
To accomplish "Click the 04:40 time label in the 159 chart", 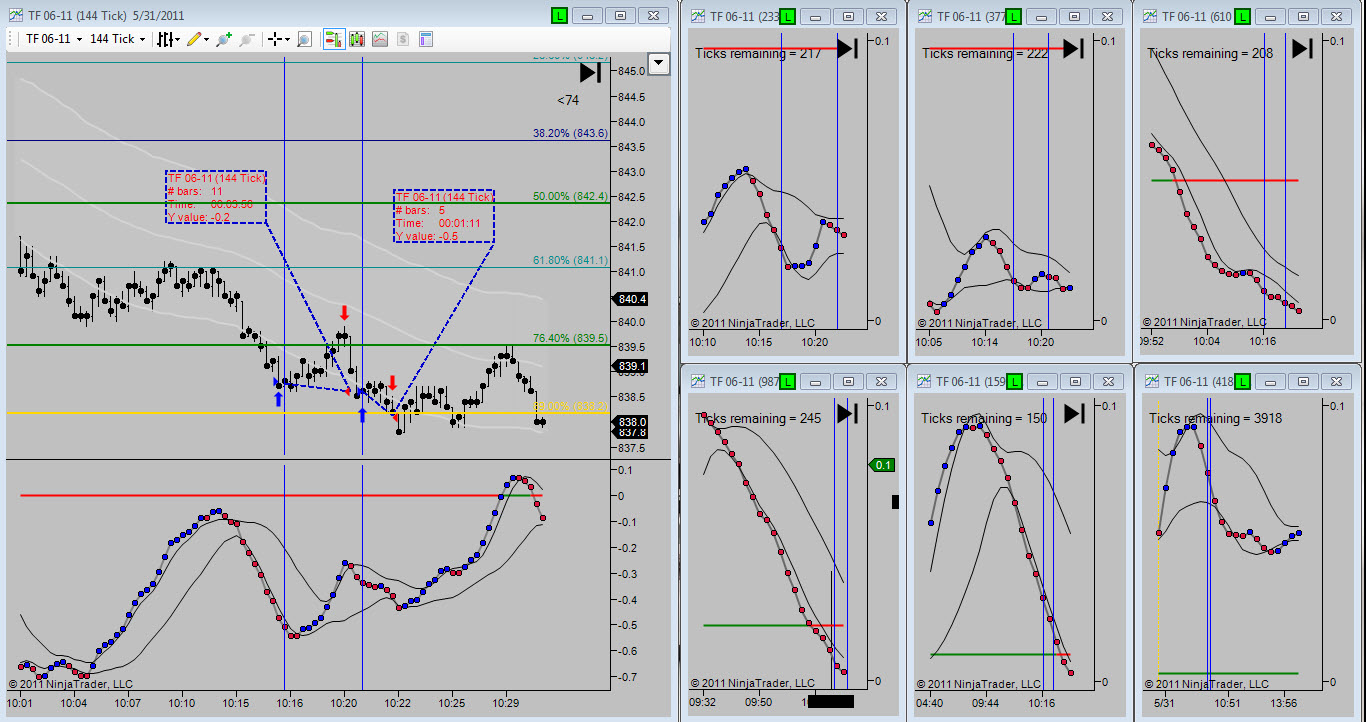I will tap(929, 704).
